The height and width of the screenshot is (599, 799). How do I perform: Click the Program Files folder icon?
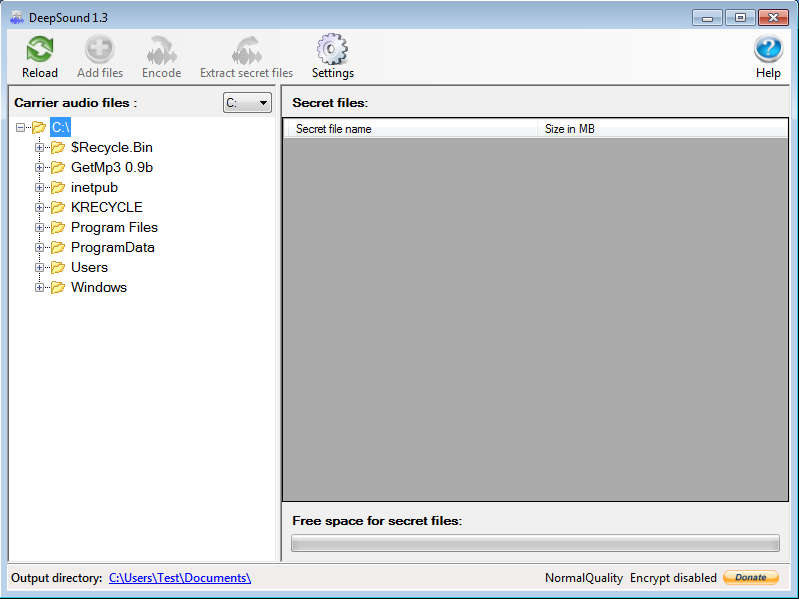pyautogui.click(x=58, y=227)
